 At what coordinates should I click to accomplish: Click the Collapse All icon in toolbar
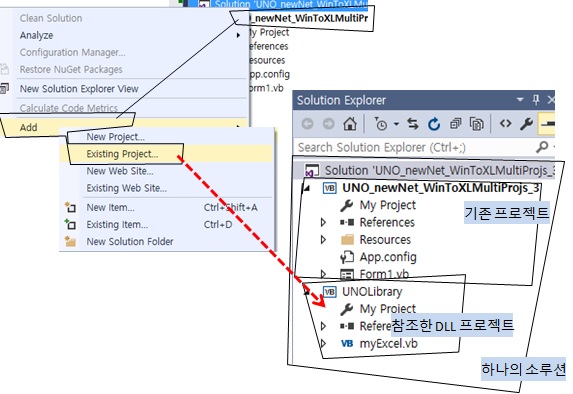pos(455,124)
